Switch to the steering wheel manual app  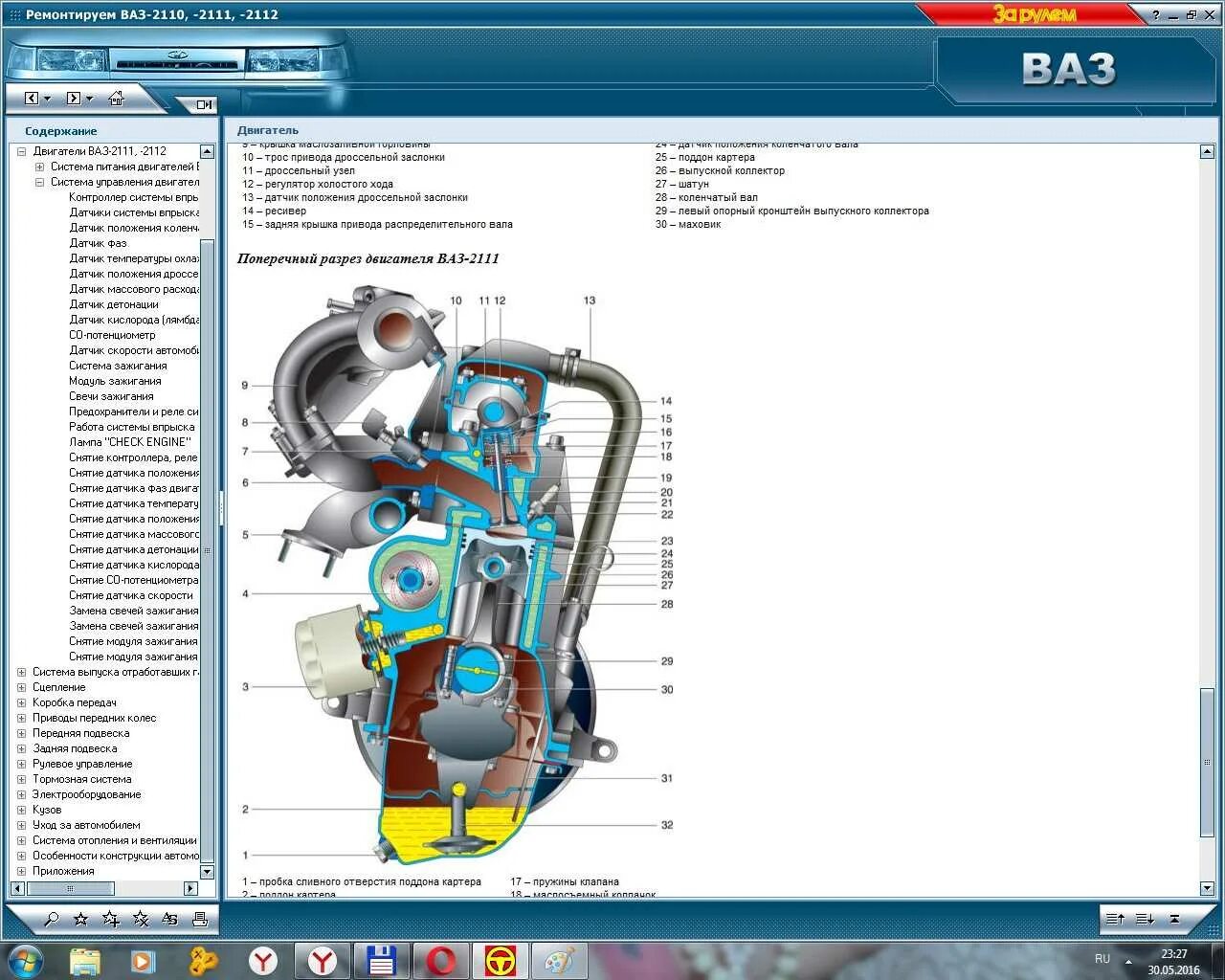500,960
